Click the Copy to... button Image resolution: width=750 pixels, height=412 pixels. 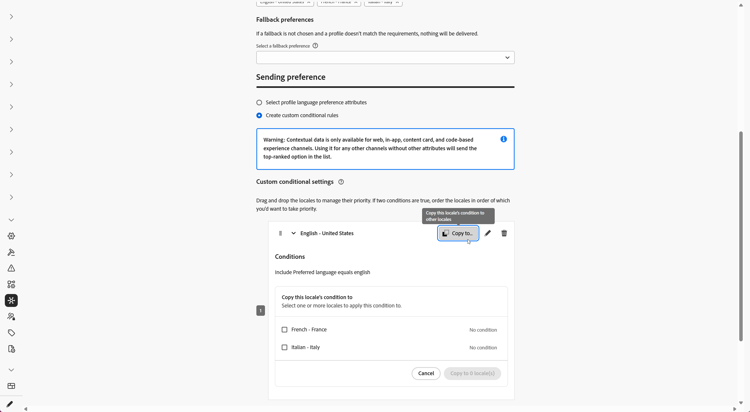pyautogui.click(x=458, y=234)
